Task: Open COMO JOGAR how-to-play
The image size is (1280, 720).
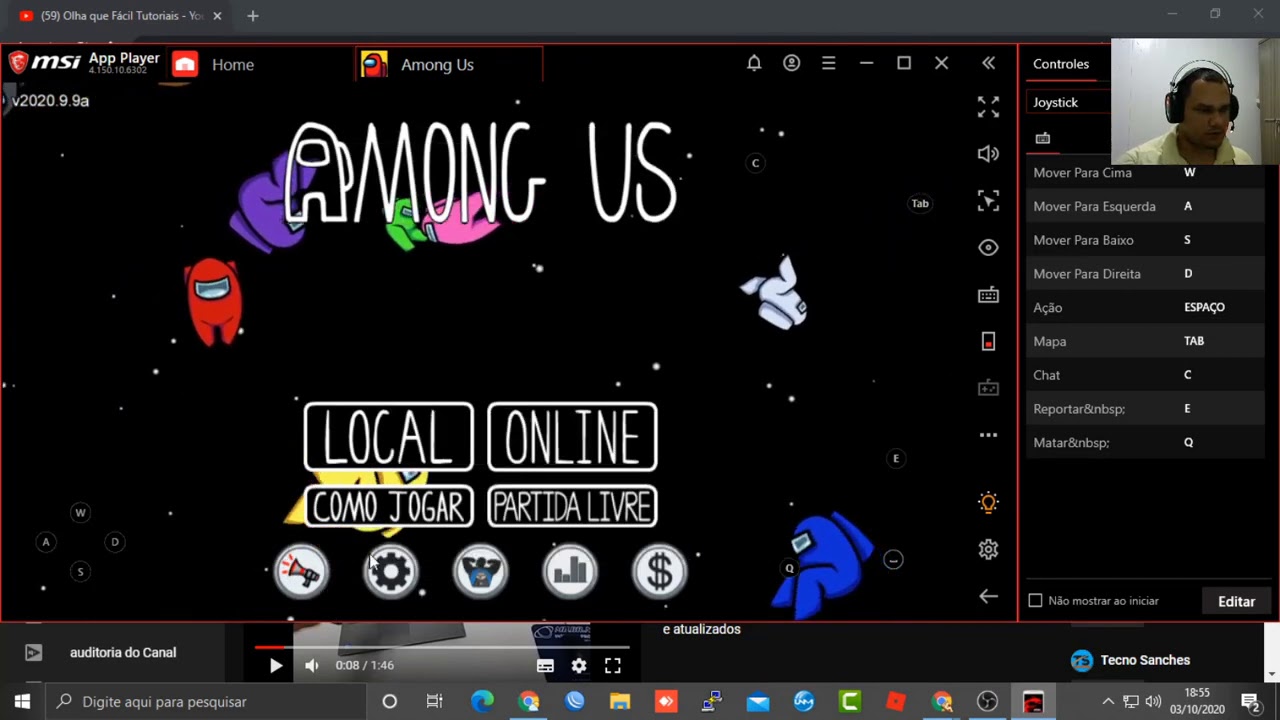Action: click(388, 507)
